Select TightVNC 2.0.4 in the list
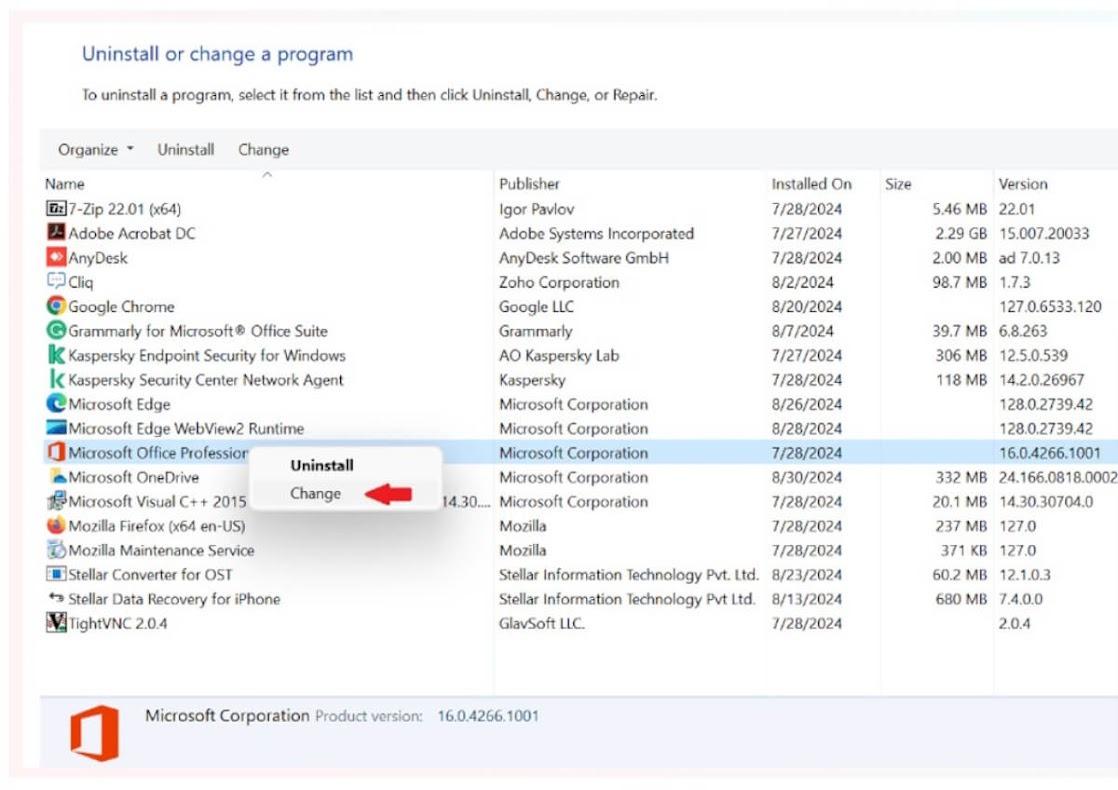The width and height of the screenshot is (1118, 790). tap(118, 623)
